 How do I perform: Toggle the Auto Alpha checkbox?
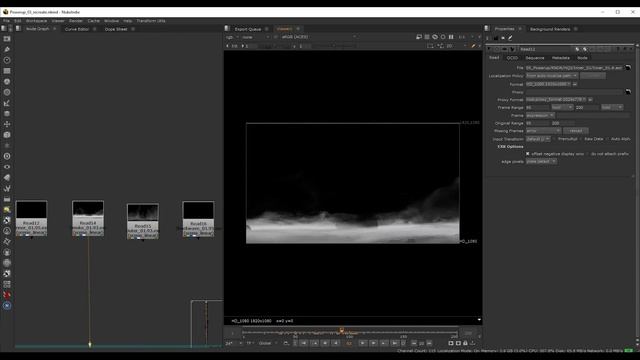[607, 139]
